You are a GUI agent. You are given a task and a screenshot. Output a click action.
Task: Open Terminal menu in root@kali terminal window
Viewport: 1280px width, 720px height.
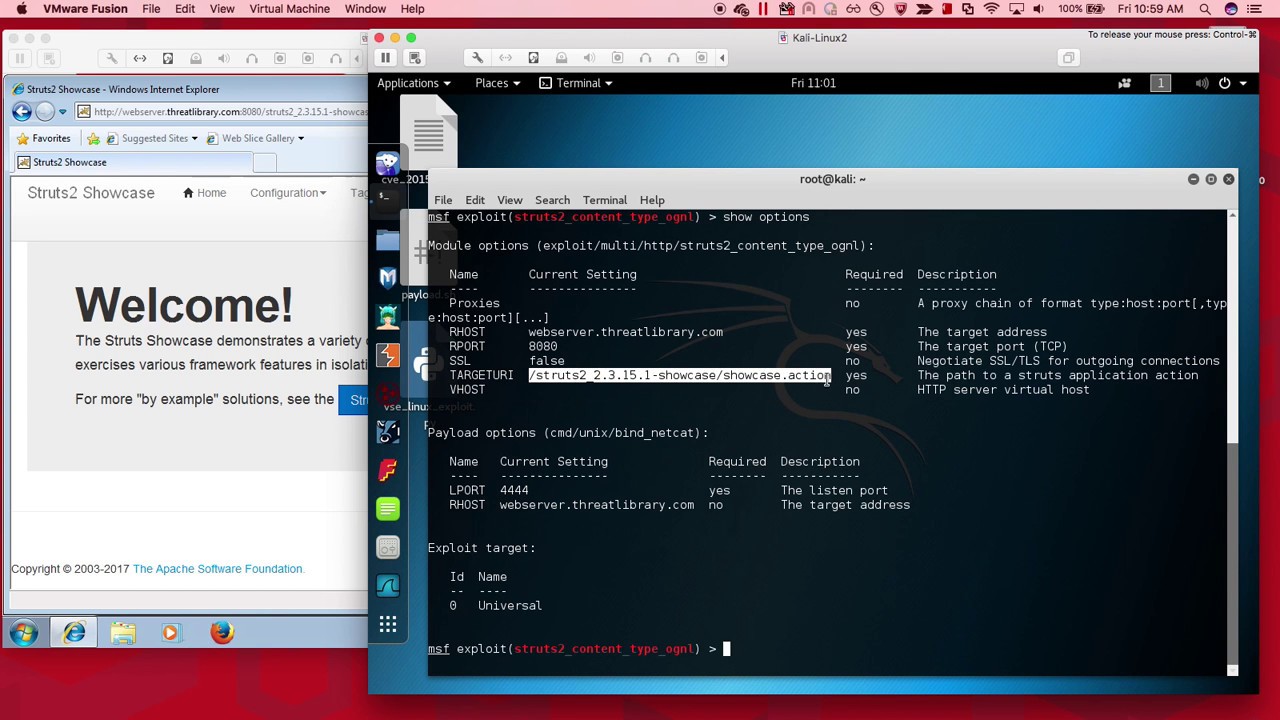pyautogui.click(x=605, y=200)
